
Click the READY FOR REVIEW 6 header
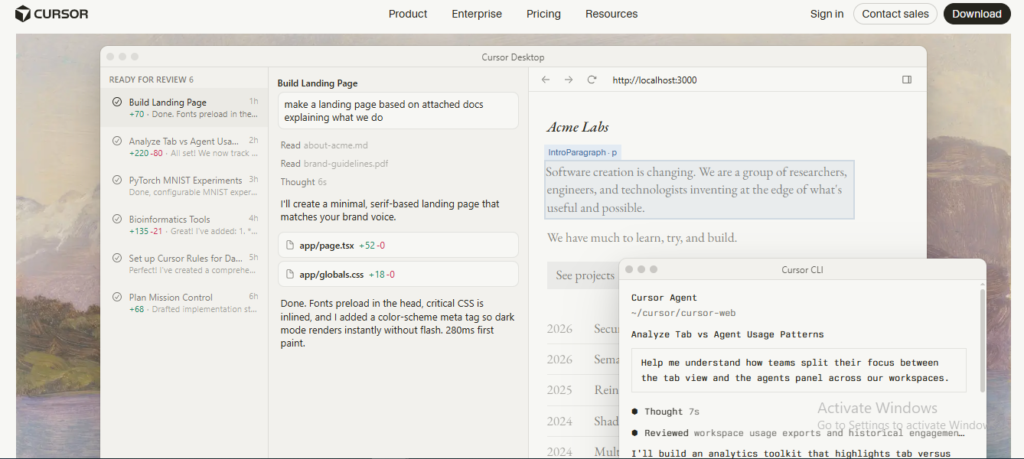(x=151, y=80)
